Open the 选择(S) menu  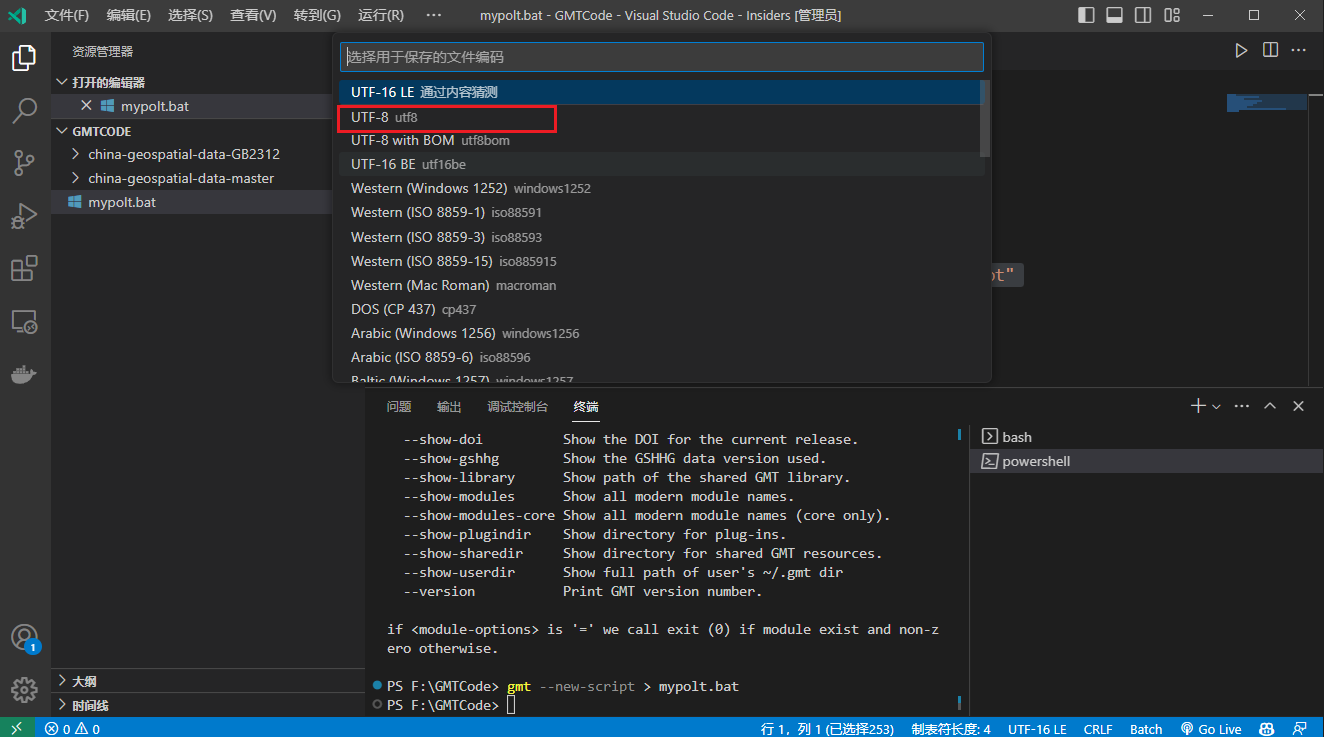click(190, 15)
